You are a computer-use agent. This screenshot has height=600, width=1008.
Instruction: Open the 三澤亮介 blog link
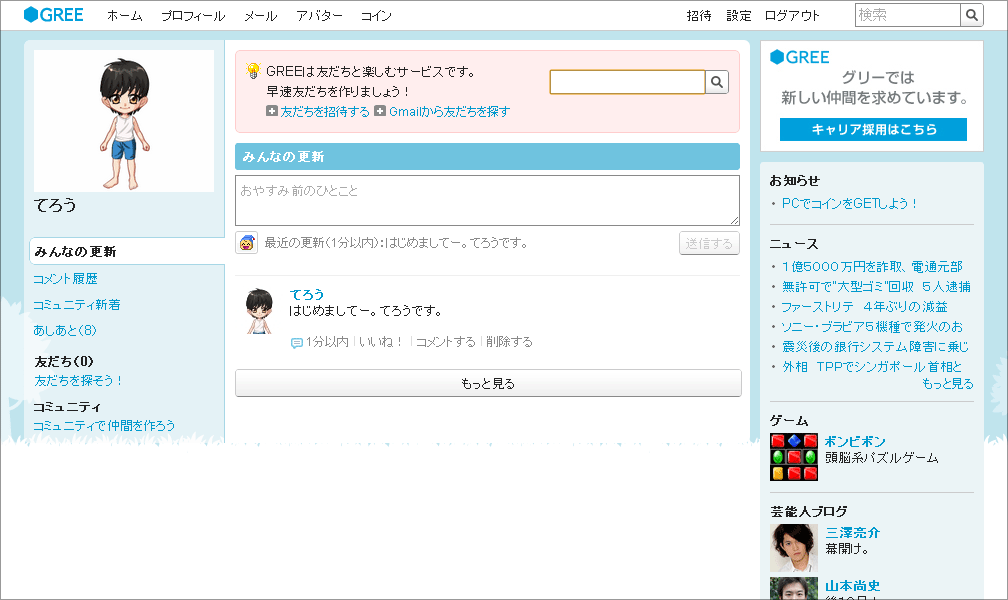click(852, 532)
